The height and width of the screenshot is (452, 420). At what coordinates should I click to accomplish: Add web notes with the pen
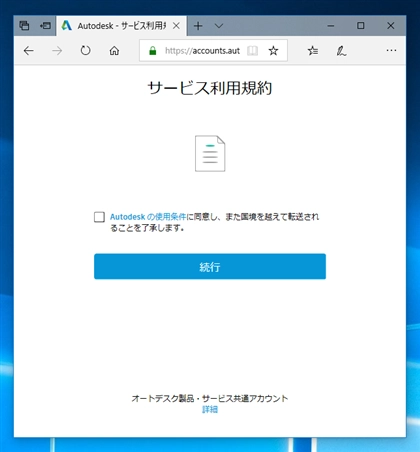341,51
